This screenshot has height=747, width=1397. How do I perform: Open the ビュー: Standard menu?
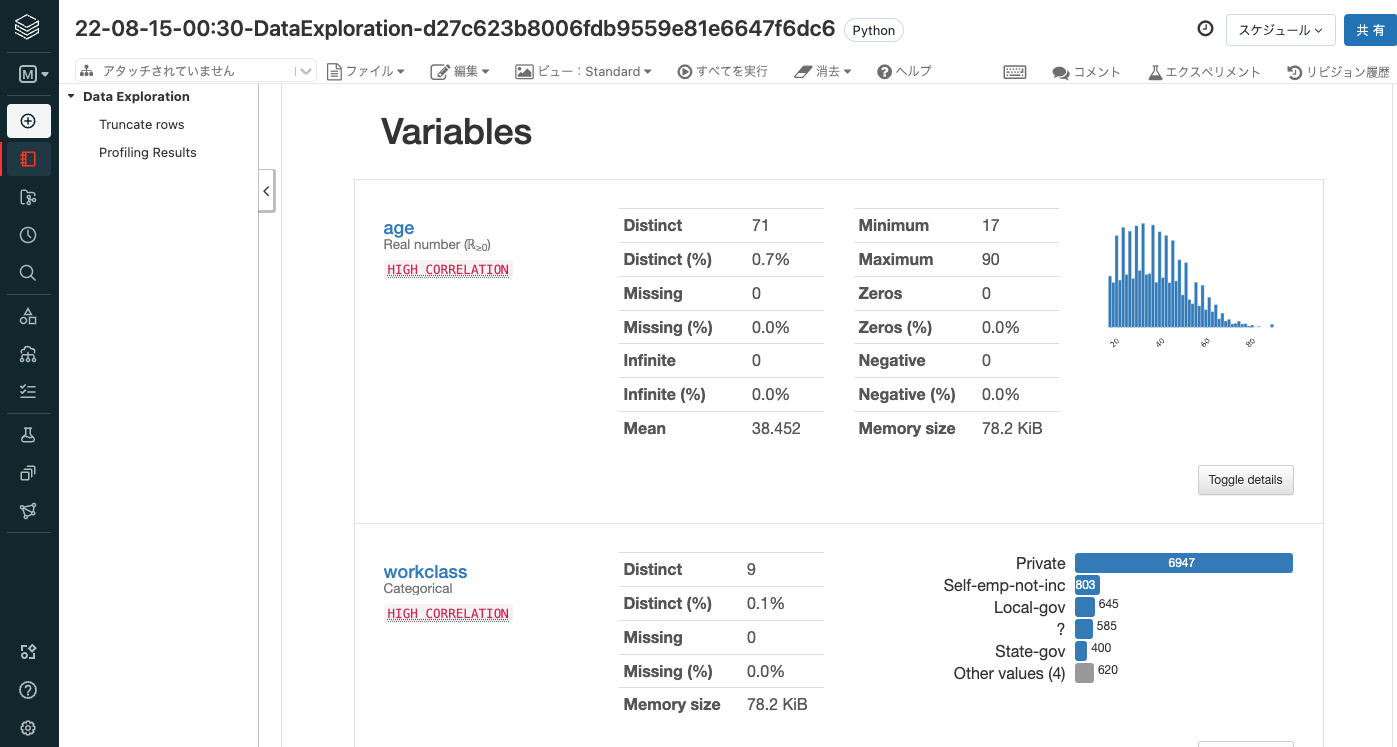583,72
